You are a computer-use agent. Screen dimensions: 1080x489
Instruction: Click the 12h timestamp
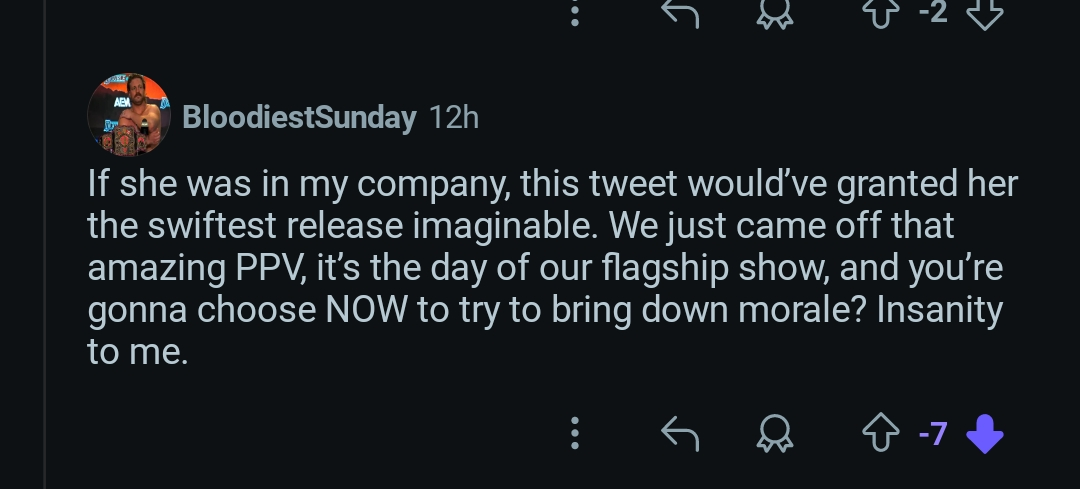(453, 118)
